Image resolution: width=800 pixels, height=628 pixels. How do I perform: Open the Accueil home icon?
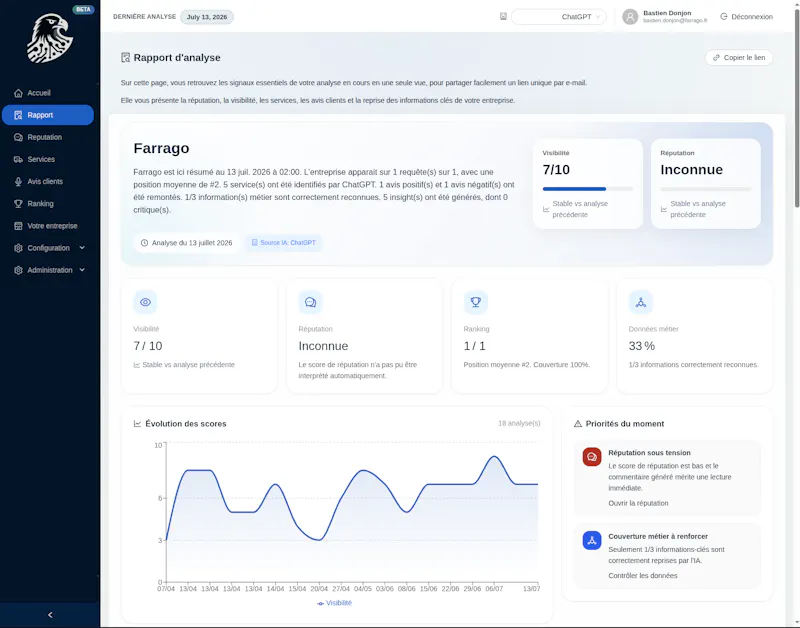tap(18, 93)
